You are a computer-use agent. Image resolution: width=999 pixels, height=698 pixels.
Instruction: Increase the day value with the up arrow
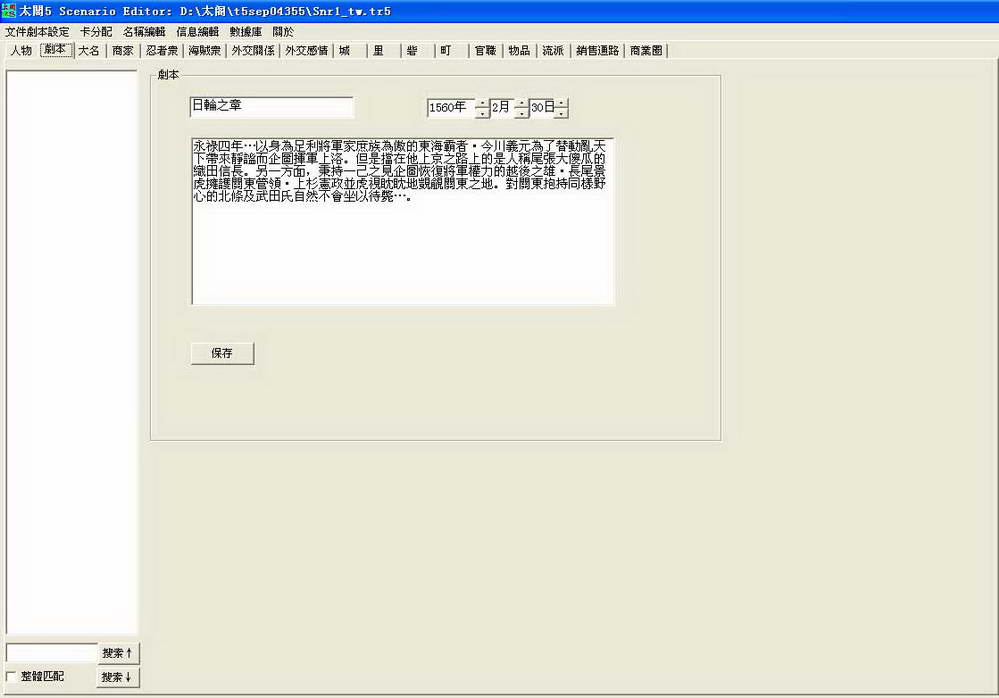[x=561, y=103]
